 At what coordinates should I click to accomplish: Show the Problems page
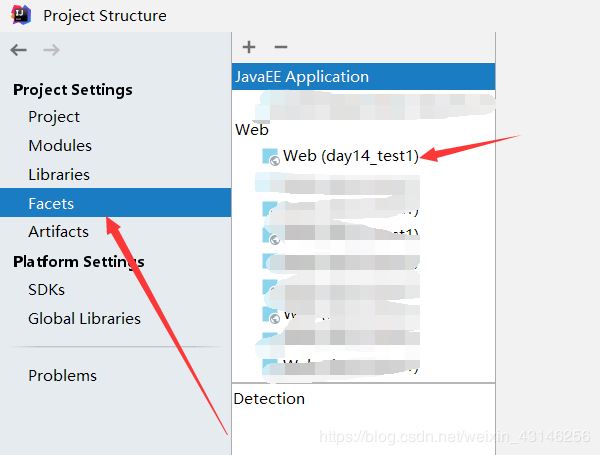(62, 375)
